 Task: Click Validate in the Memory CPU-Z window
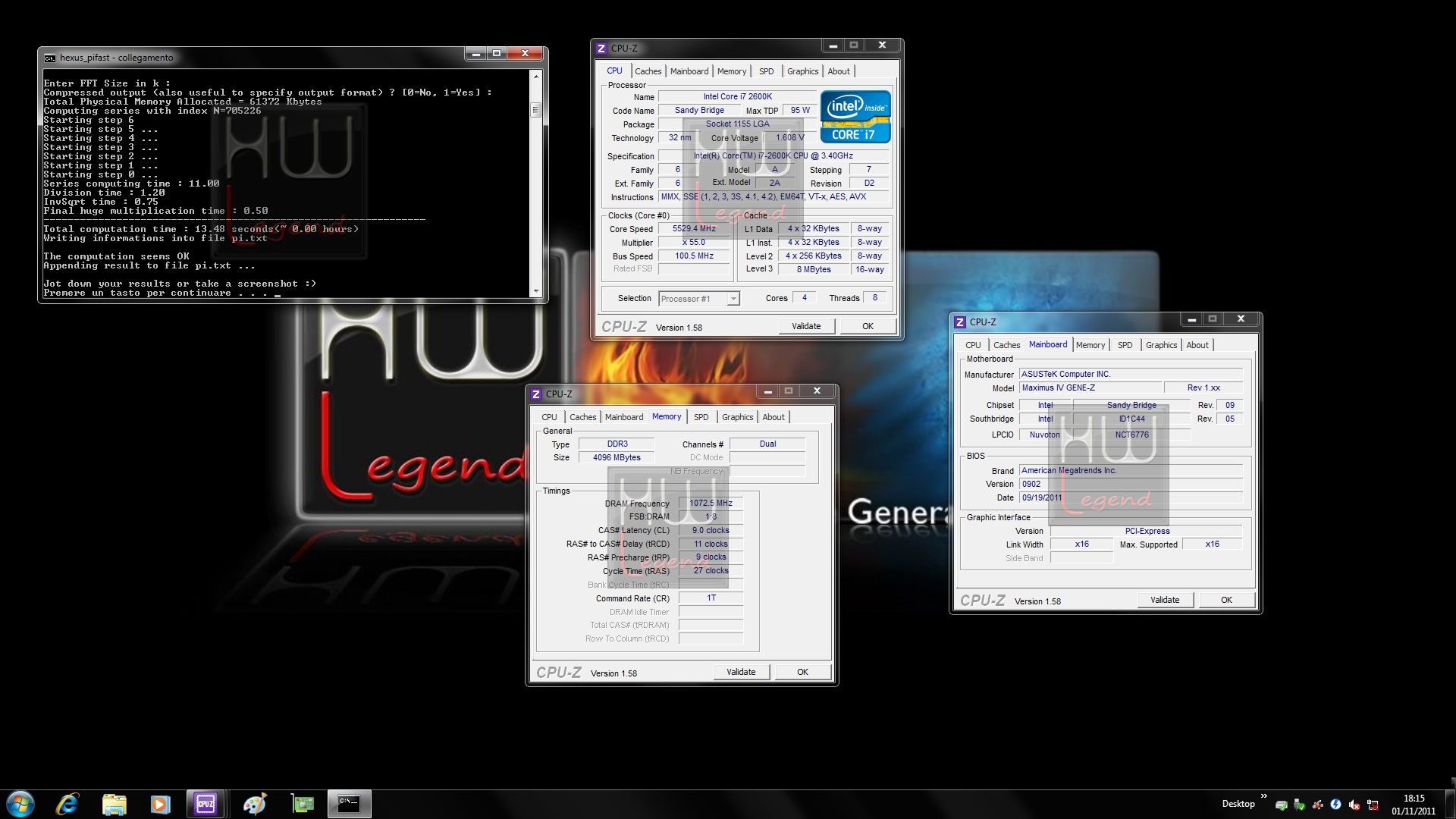coord(741,672)
